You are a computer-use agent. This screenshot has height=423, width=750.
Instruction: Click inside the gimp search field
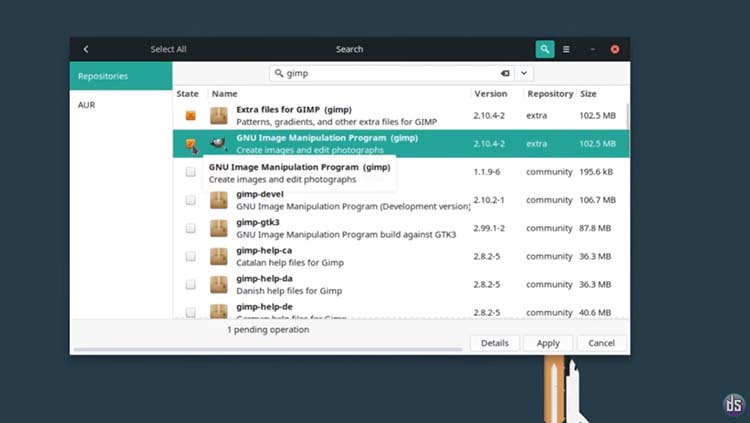click(x=392, y=73)
